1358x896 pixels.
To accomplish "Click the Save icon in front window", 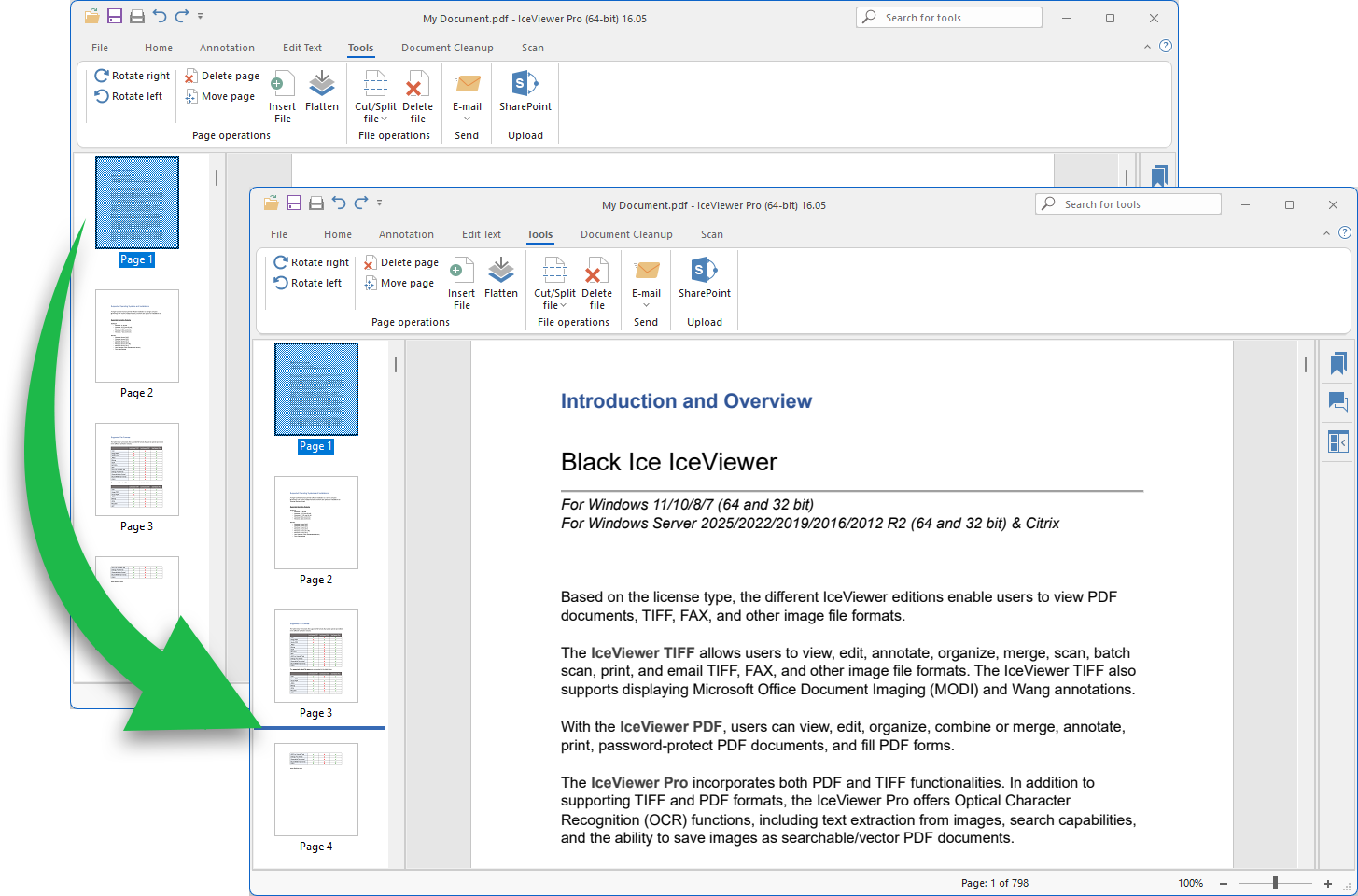I will 294,203.
